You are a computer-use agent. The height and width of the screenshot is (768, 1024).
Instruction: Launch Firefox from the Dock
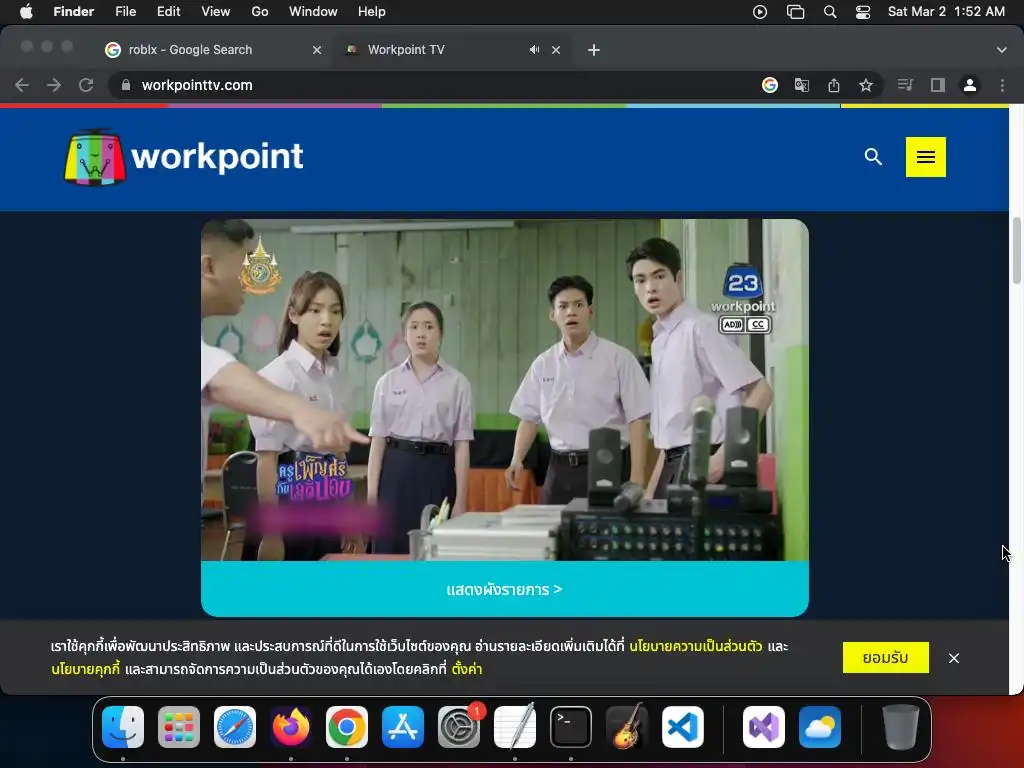click(291, 727)
